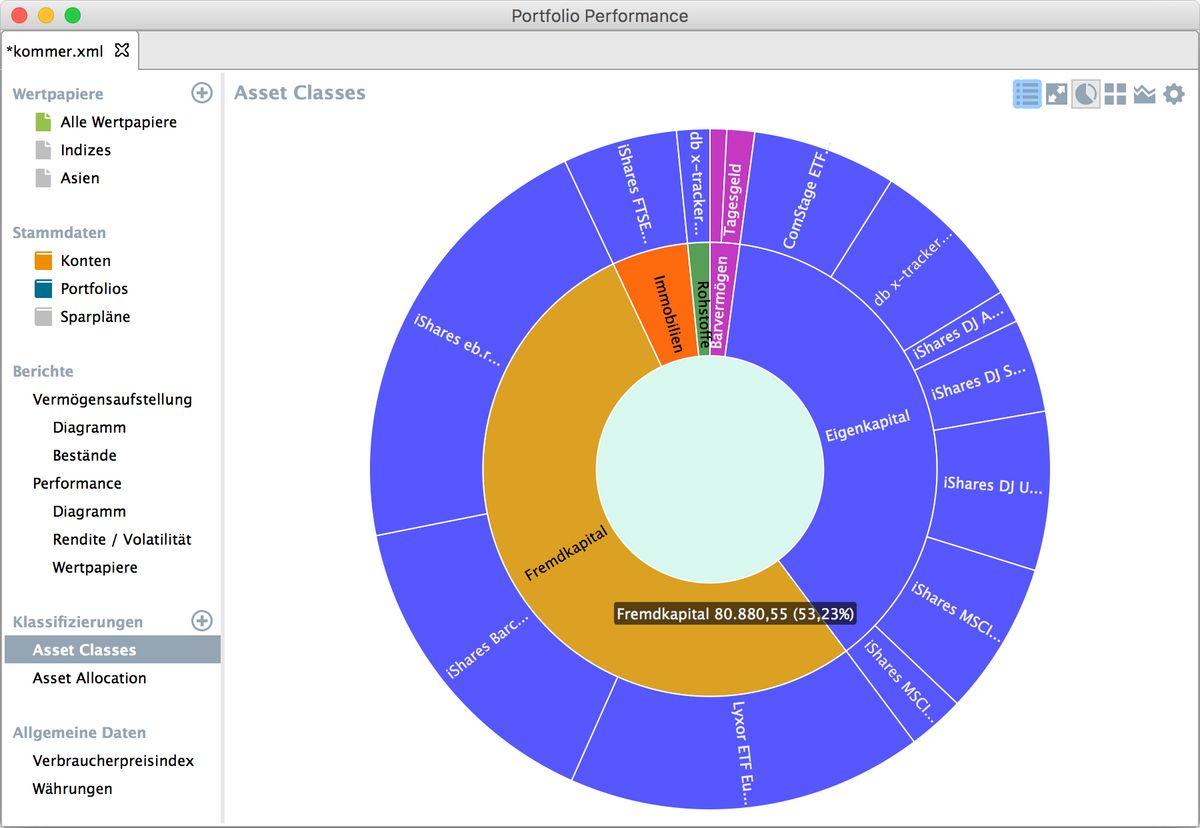Open the teal Portfolios item
Image resolution: width=1200 pixels, height=828 pixels.
coord(94,289)
